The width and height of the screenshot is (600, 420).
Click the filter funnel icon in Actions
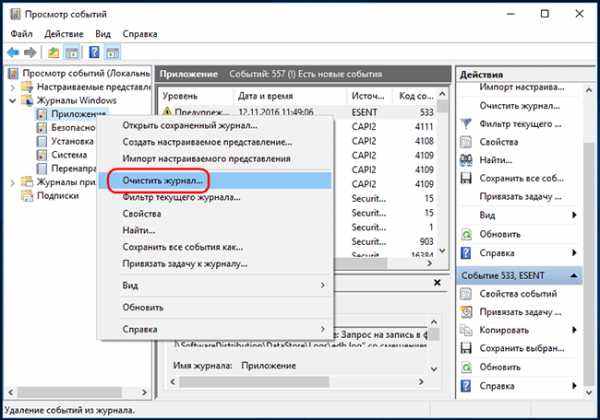tap(467, 124)
